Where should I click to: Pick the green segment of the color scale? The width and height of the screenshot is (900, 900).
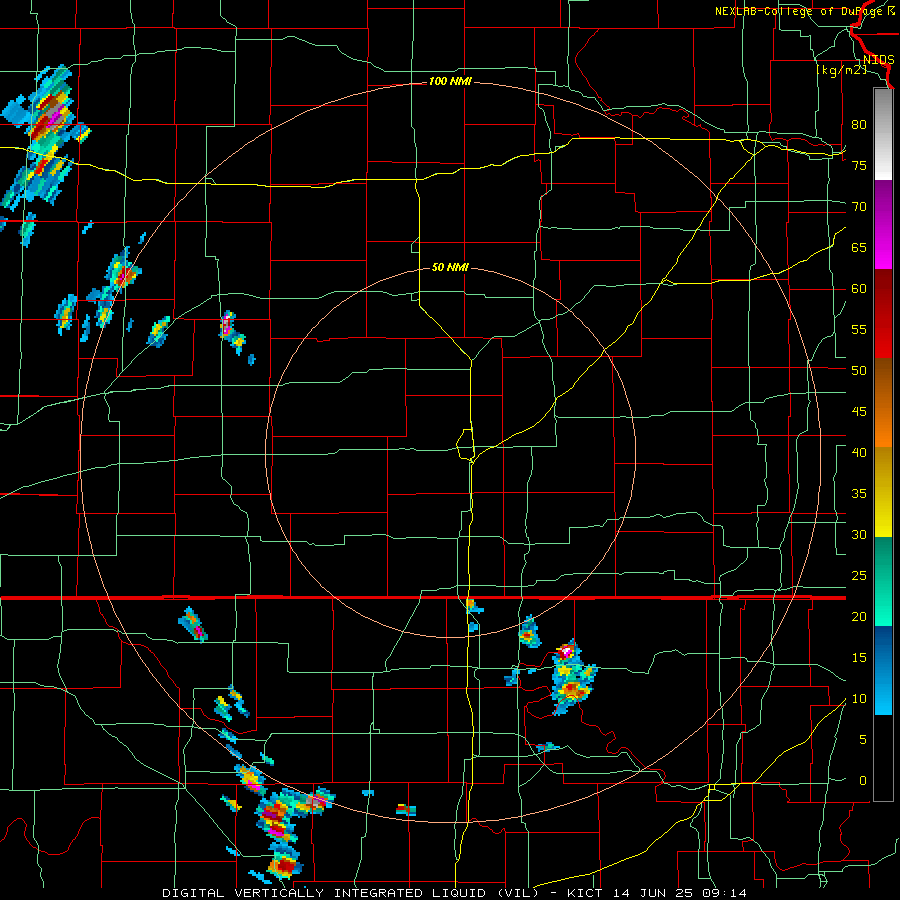coord(883,581)
